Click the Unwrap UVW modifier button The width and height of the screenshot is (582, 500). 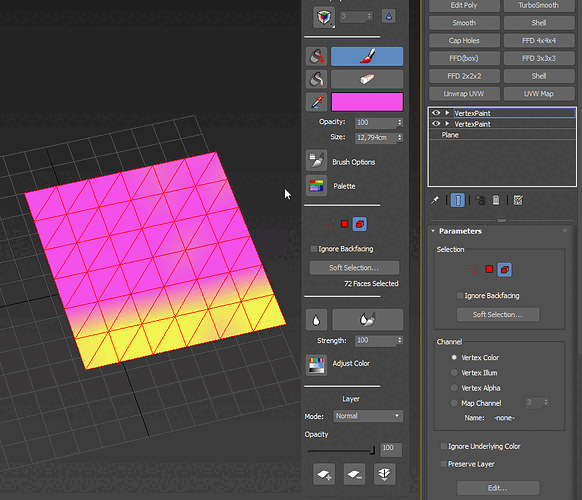point(464,94)
